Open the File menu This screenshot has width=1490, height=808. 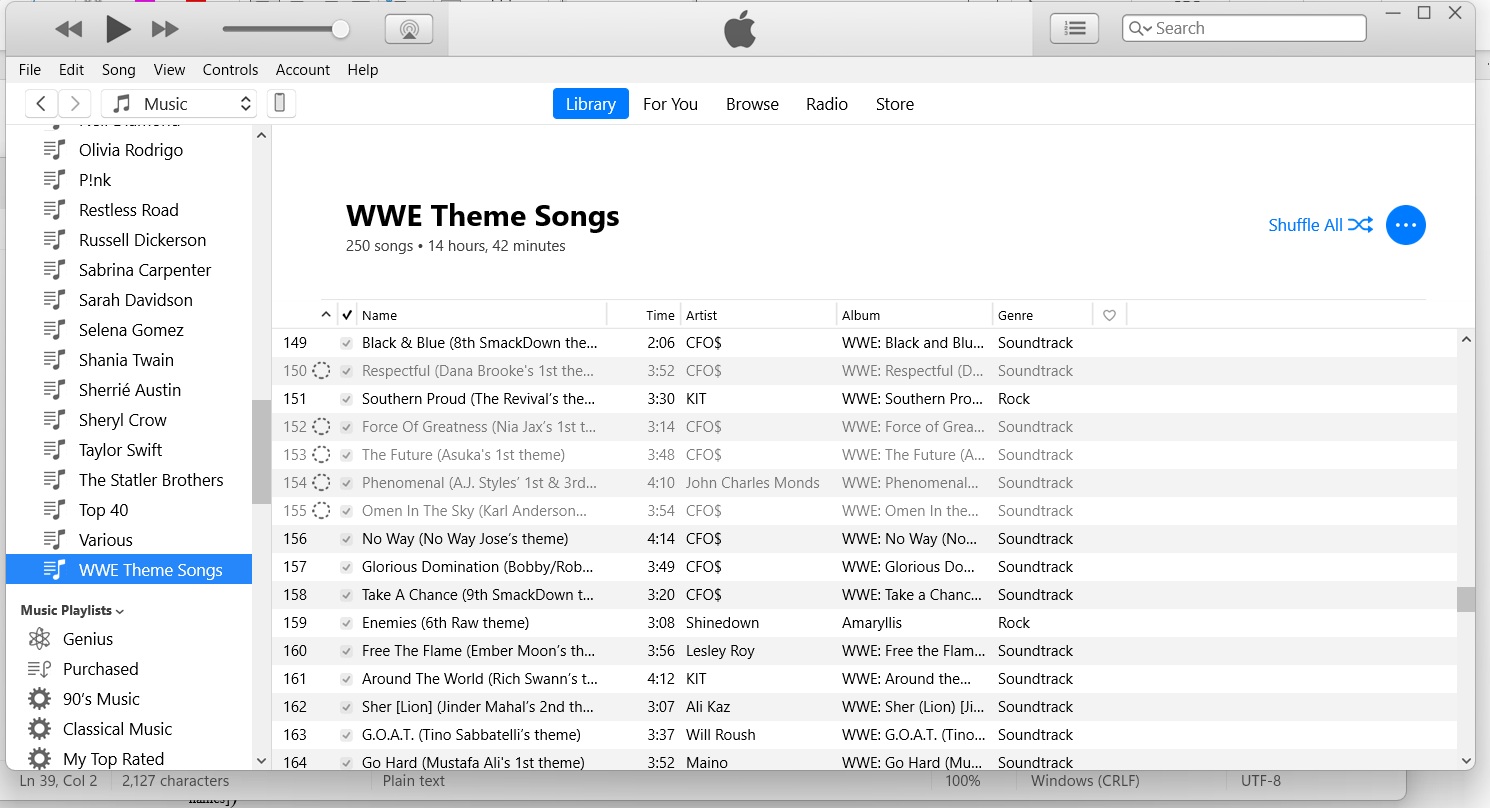point(30,70)
